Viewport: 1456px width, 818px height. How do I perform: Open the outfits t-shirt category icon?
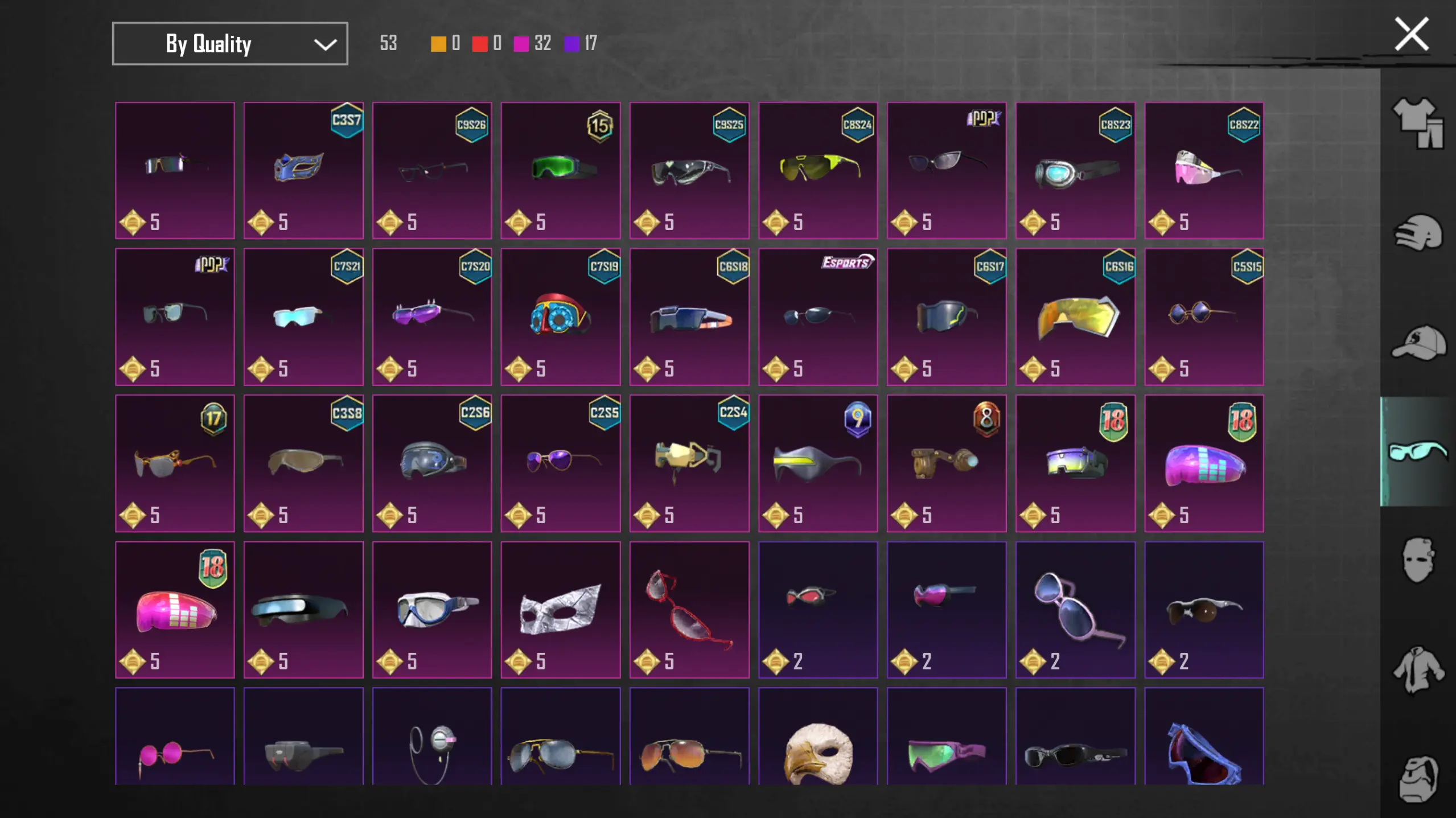coord(1417,124)
